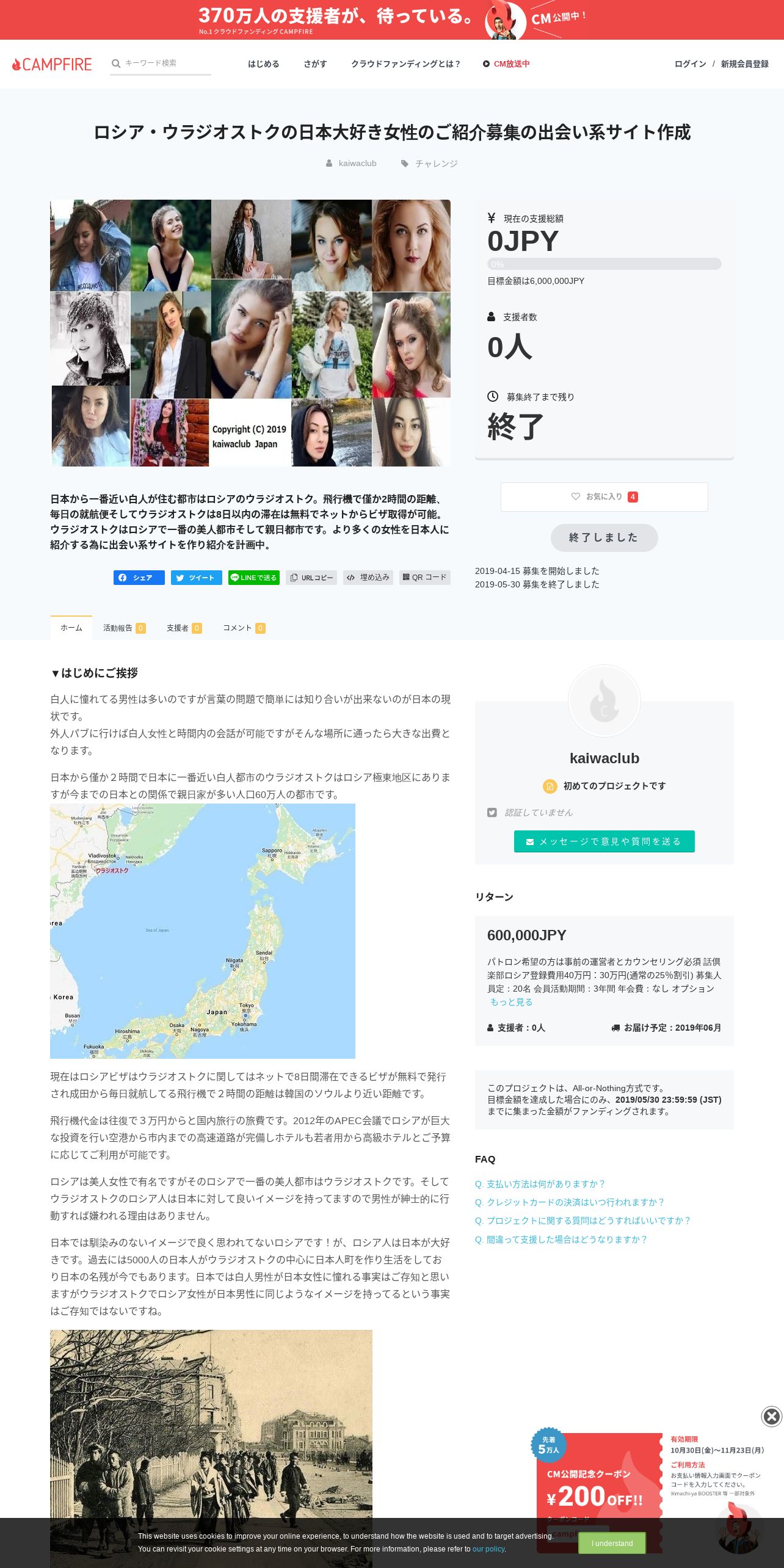Switch to the コメント tab
This screenshot has width=784, height=1568.
244,628
